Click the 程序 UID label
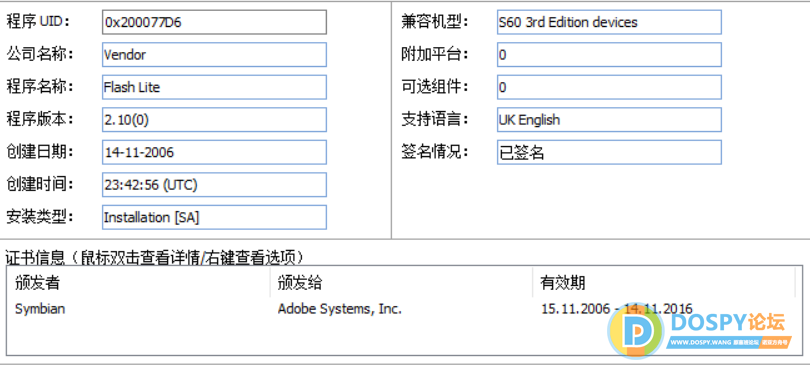 pyautogui.click(x=37, y=22)
